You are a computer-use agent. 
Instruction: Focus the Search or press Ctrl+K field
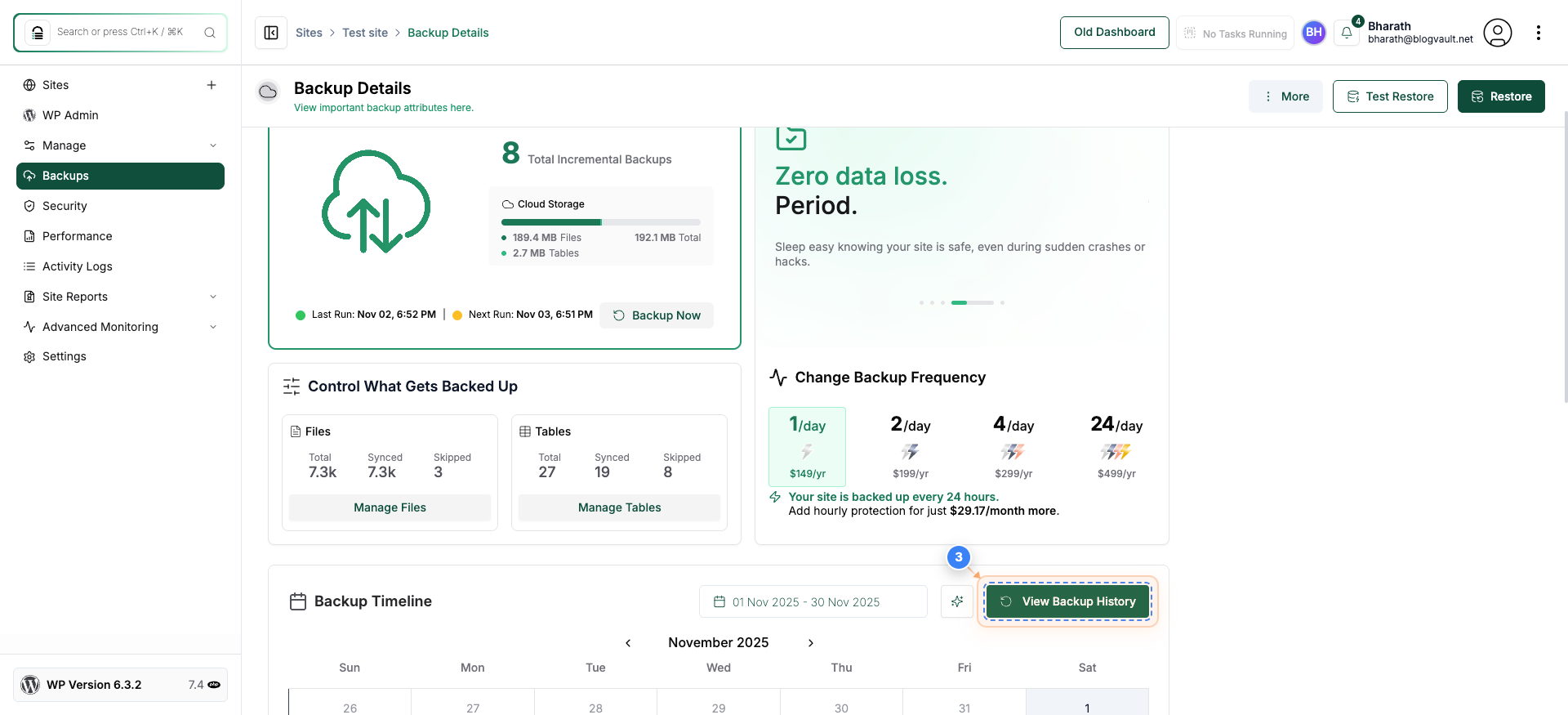120,33
